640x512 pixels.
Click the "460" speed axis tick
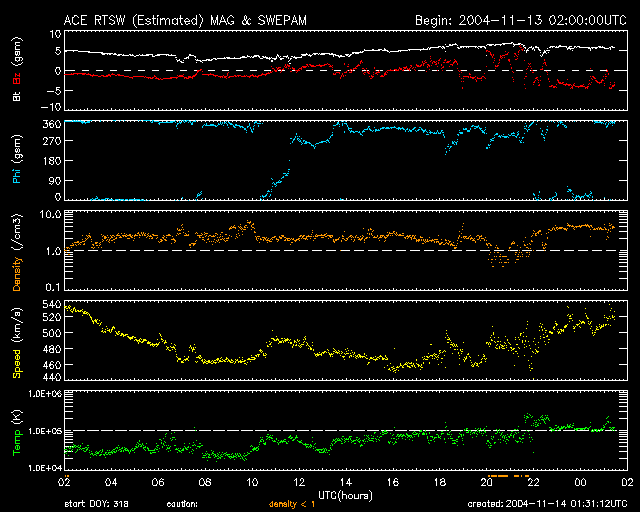[52, 365]
